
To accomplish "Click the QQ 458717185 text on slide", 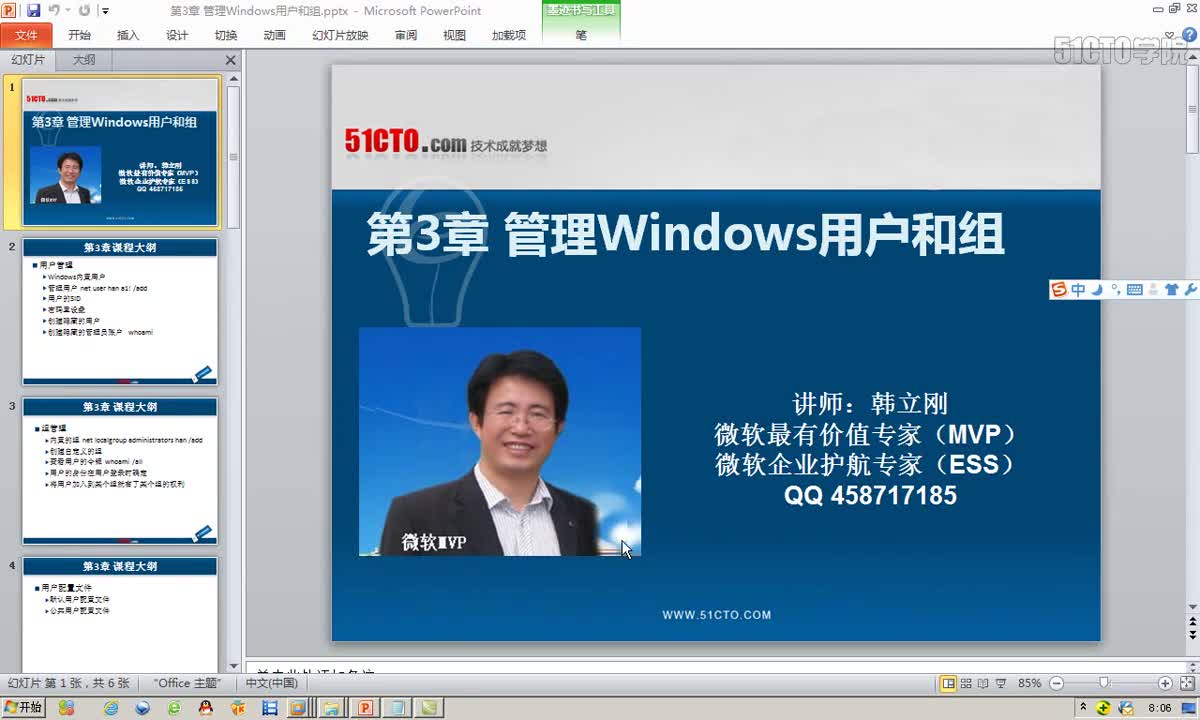I will pyautogui.click(x=870, y=495).
